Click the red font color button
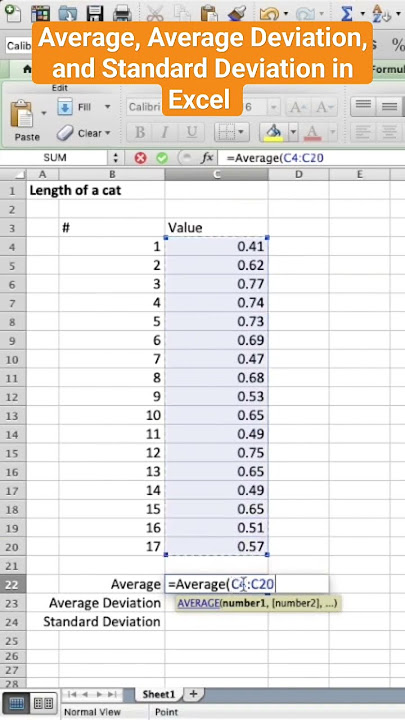The image size is (405, 720). pos(313,133)
